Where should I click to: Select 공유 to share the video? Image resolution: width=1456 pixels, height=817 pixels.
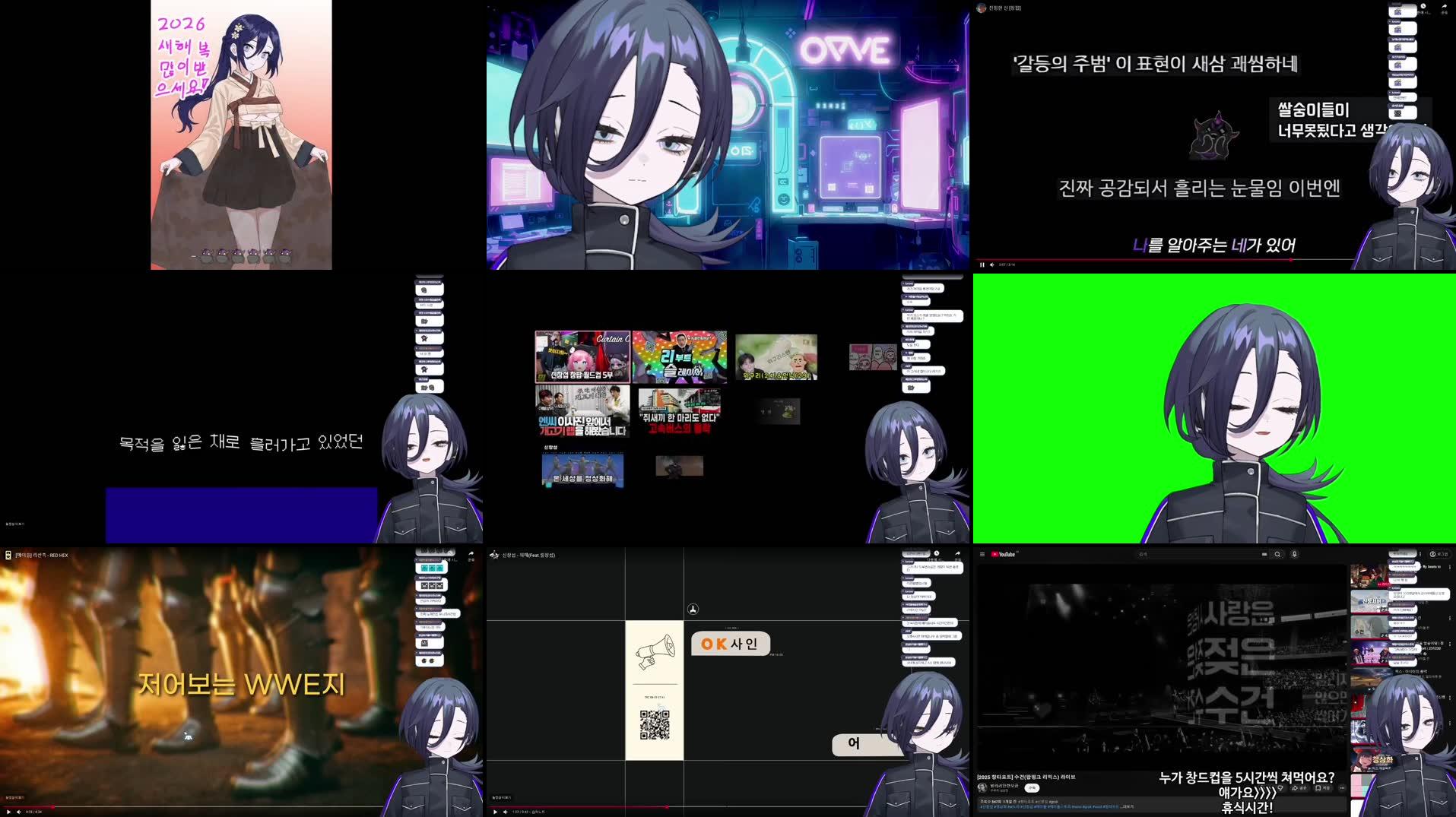pos(1298,788)
